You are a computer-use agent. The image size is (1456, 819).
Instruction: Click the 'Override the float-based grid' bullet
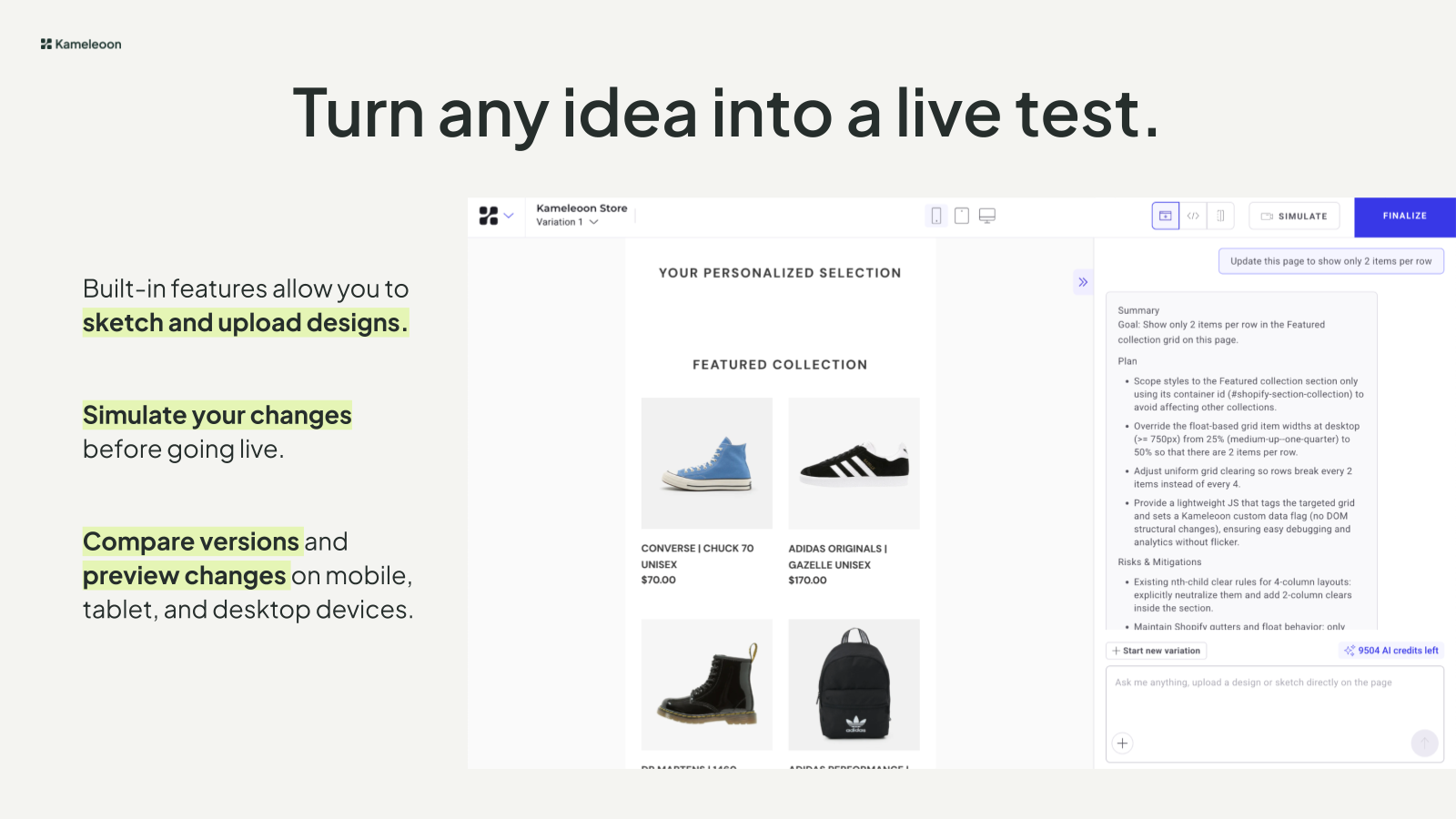pyautogui.click(x=1247, y=439)
